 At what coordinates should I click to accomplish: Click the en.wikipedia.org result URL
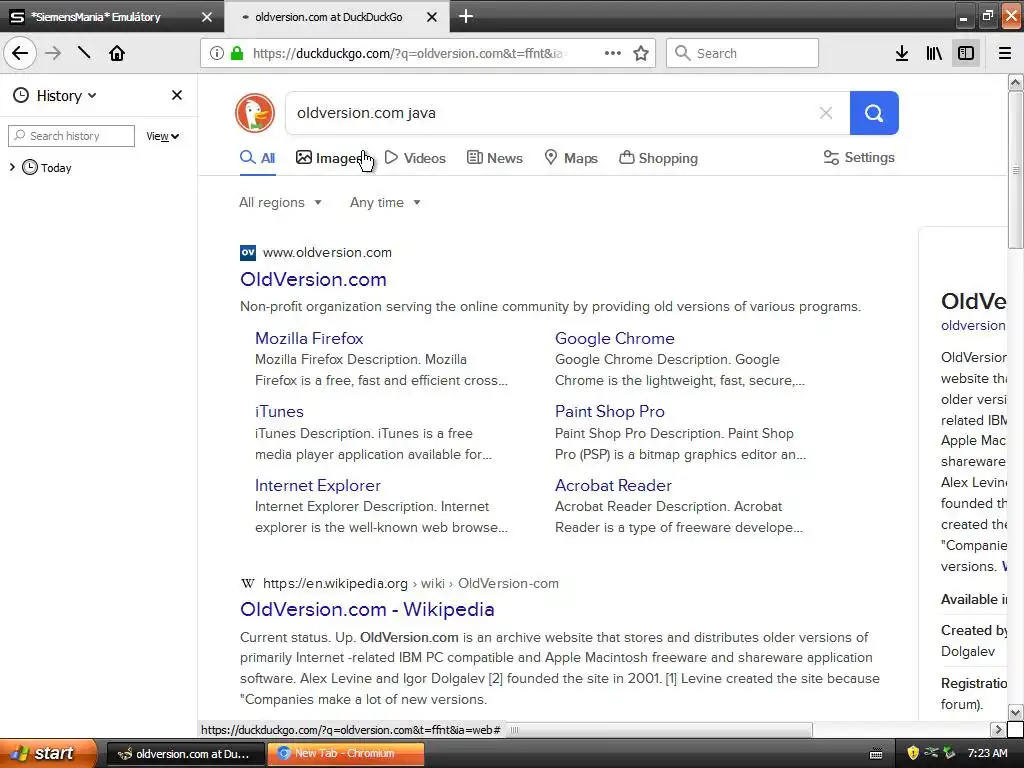pyautogui.click(x=411, y=583)
